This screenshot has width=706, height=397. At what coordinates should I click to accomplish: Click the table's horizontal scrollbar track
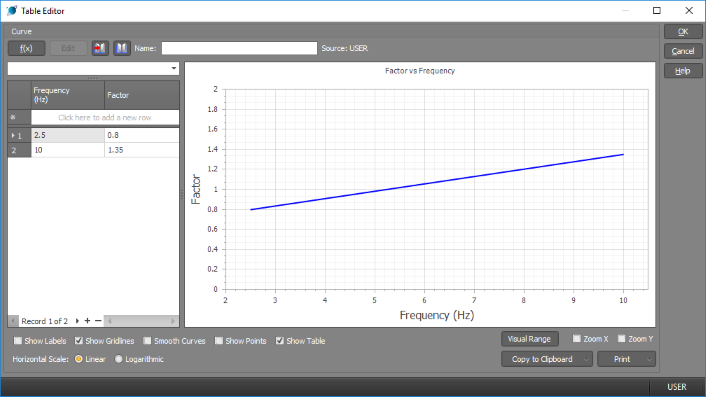(x=141, y=321)
